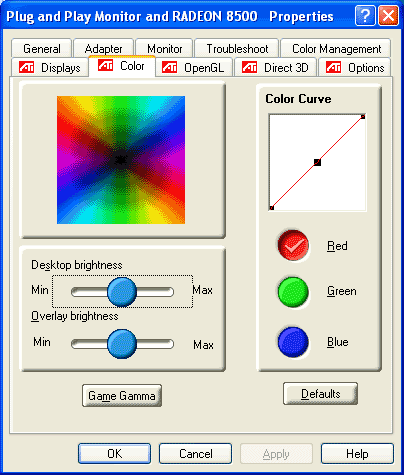Viewport: 404px width, 475px height.
Task: Click the Overlay brightness slider knob
Action: 122,344
